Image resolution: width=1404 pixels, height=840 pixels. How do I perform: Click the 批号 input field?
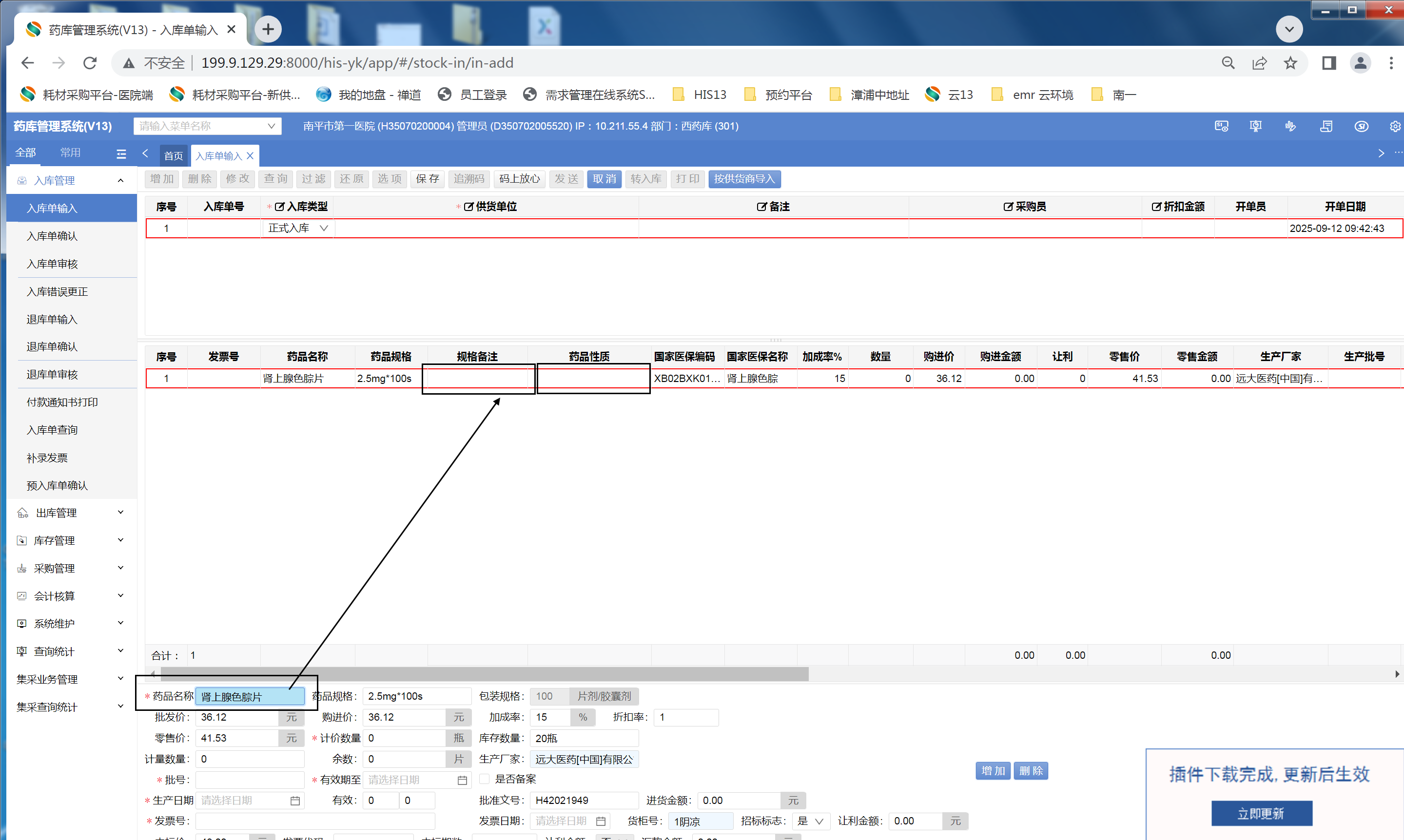coord(249,780)
